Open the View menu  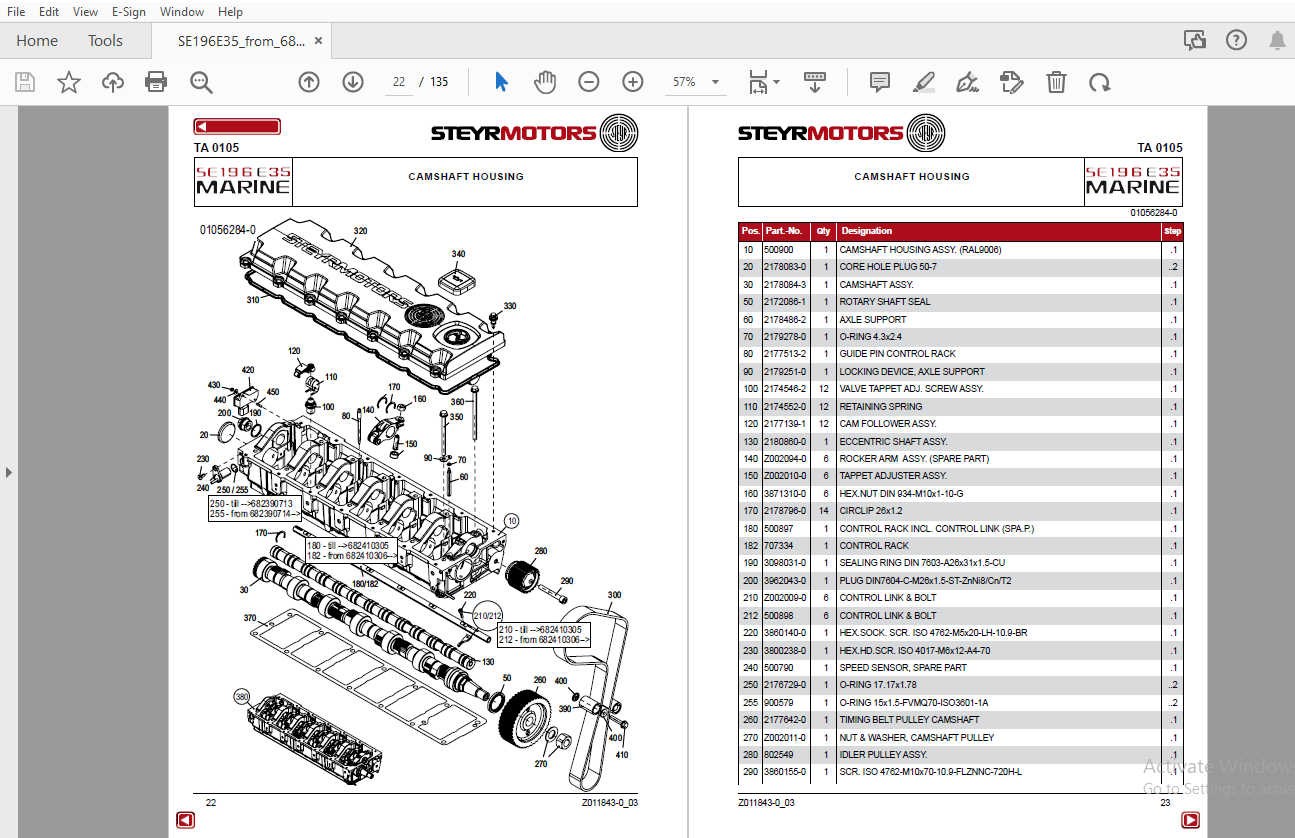86,11
